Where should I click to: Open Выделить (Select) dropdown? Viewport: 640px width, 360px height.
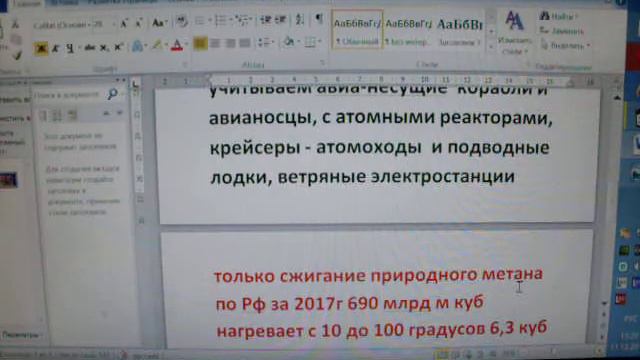coord(565,46)
